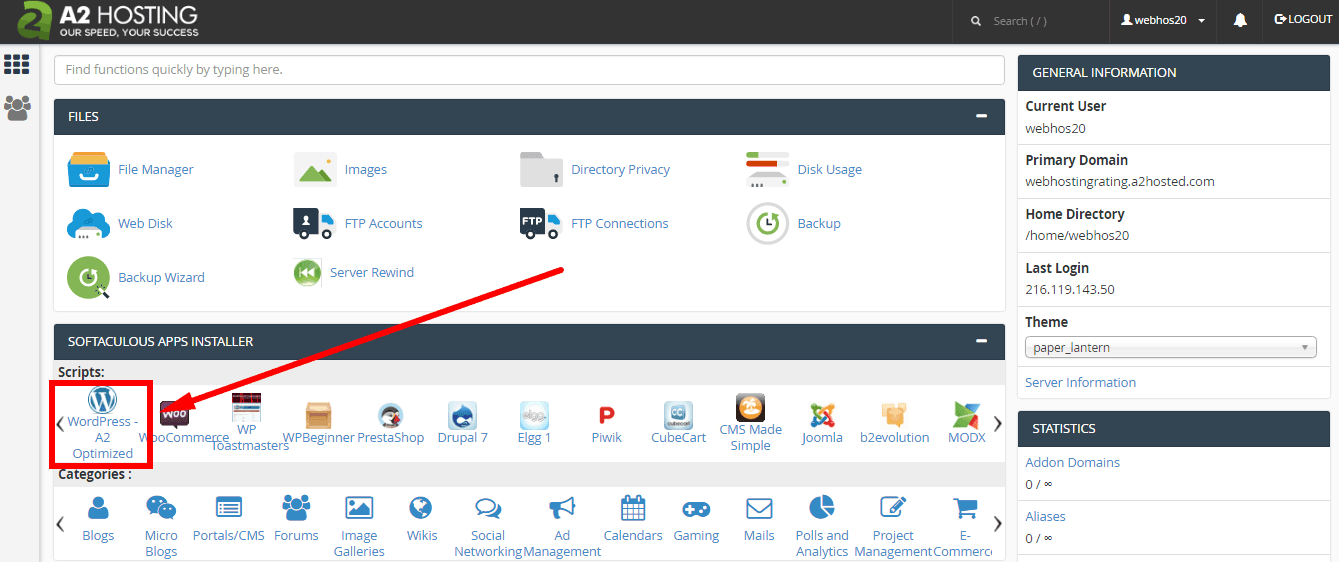Click the sidebar home grid icon

[x=17, y=64]
